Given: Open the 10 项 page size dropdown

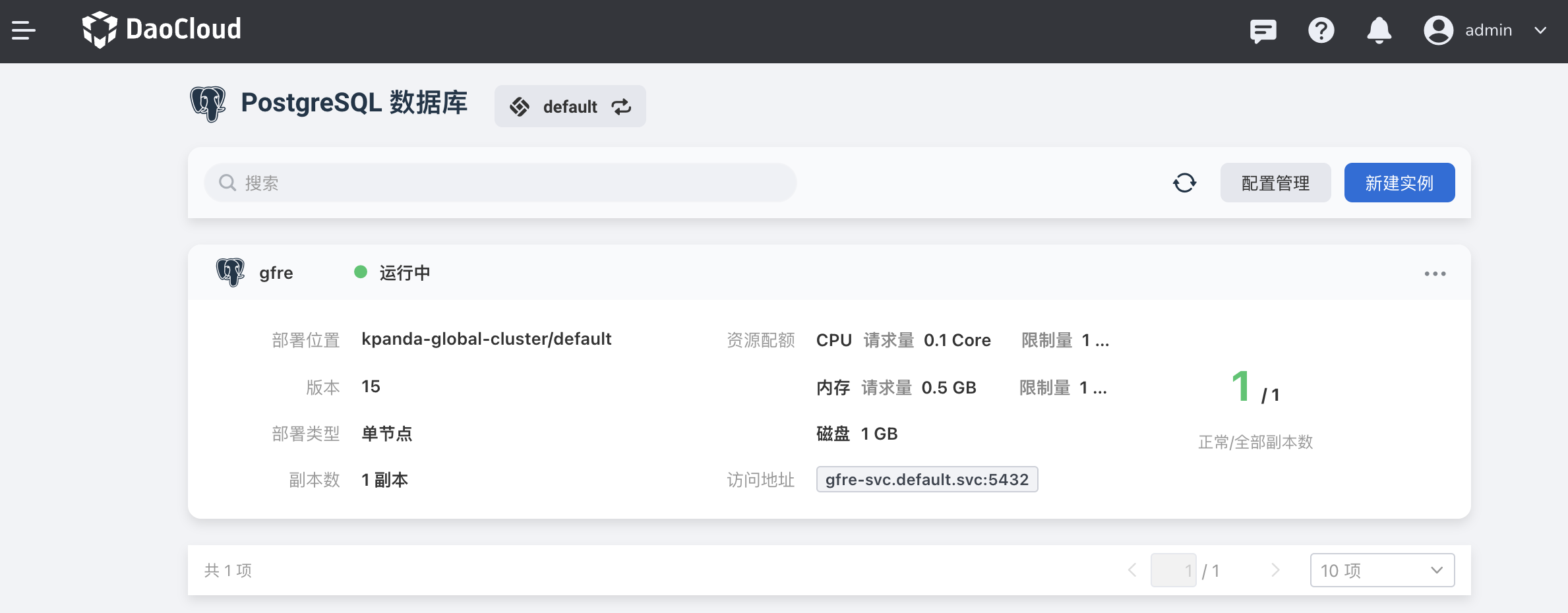Looking at the screenshot, I should click(1382, 570).
